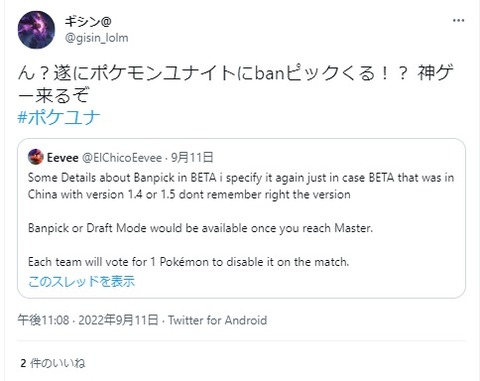The image size is (480, 381).
Task: Select the main tweet text about banピック
Action: point(236,85)
